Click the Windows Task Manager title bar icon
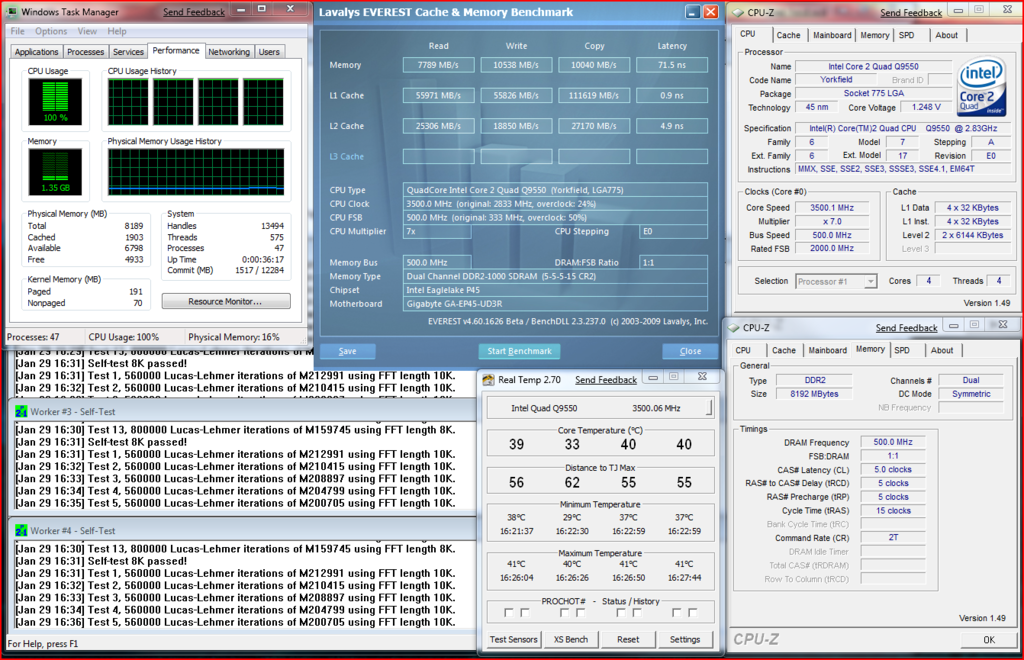Viewport: 1024px width, 660px height. (12, 12)
